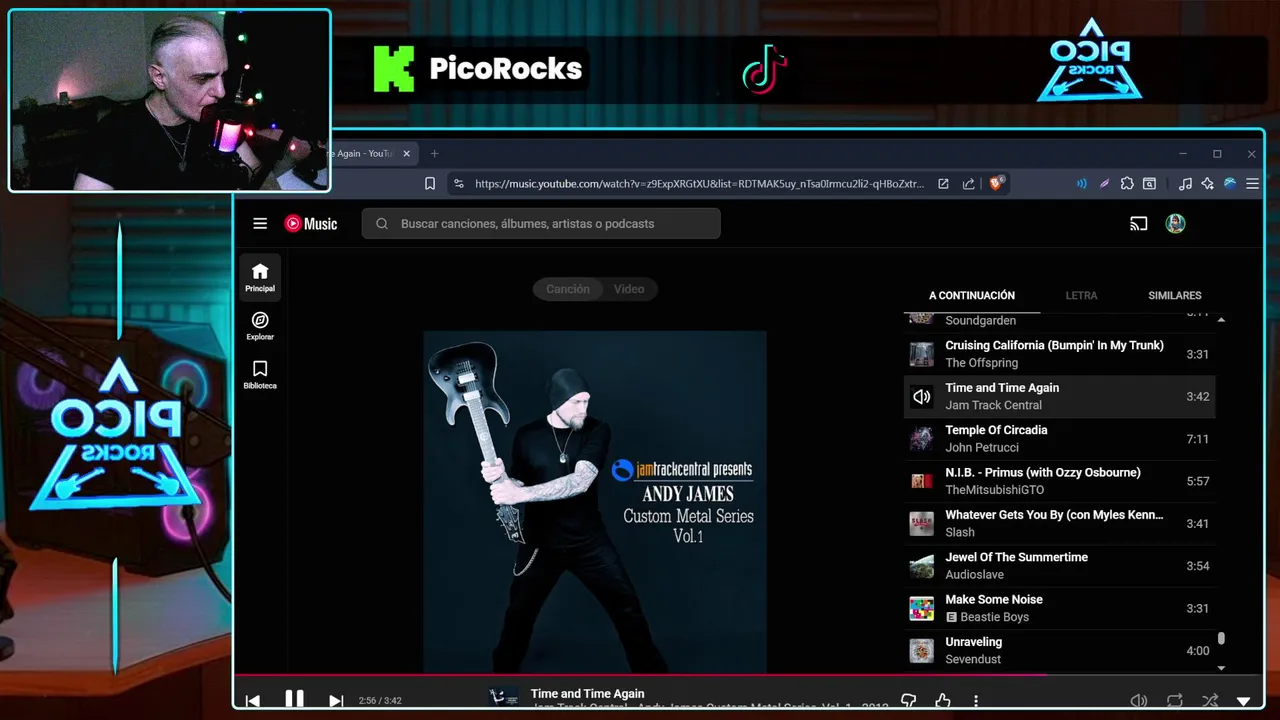Click Temple Of Circadia thumbnail
Screen dimensions: 1280x720
921,439
